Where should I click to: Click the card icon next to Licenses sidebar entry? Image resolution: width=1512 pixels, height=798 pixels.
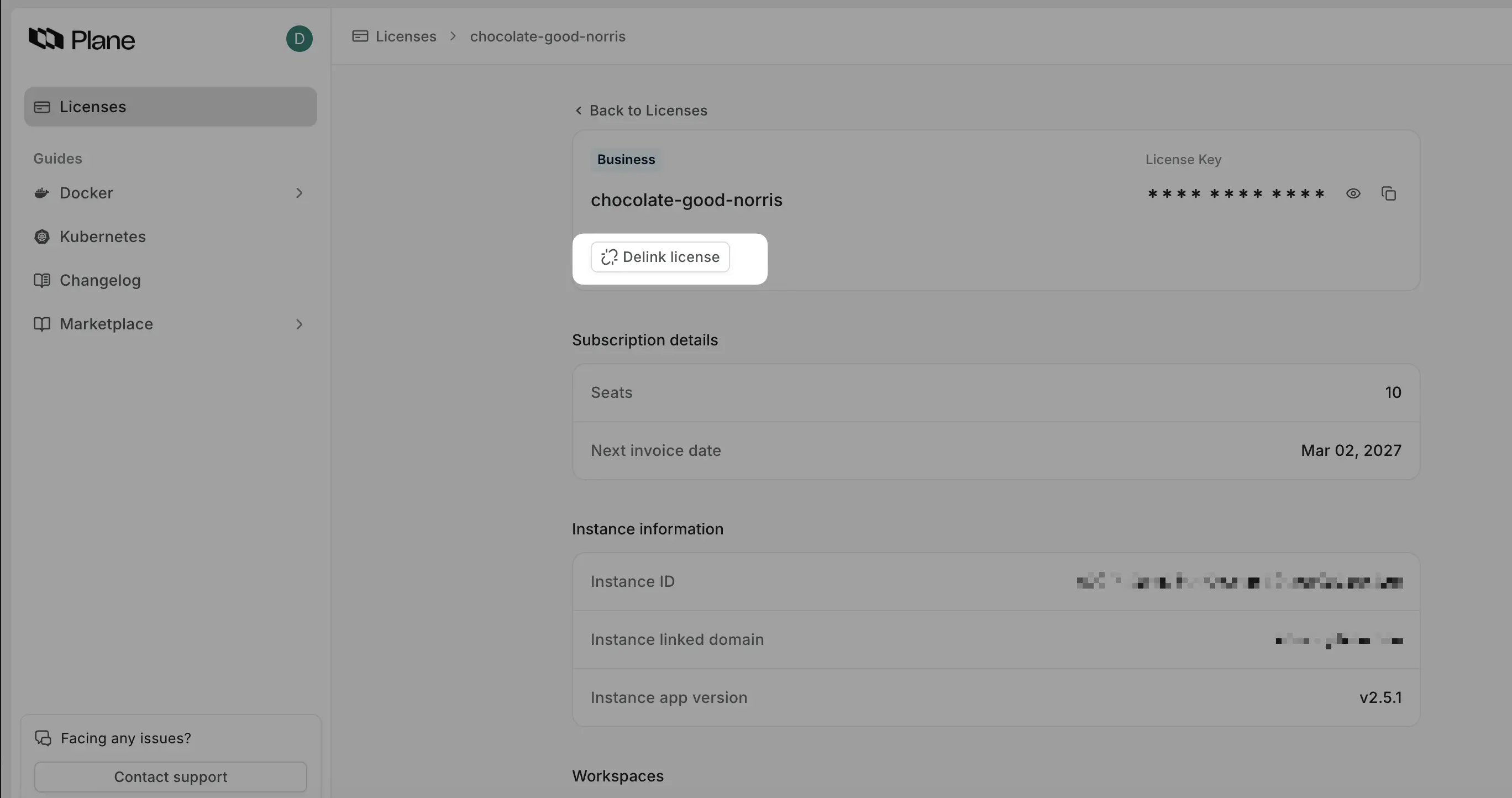tap(41, 107)
